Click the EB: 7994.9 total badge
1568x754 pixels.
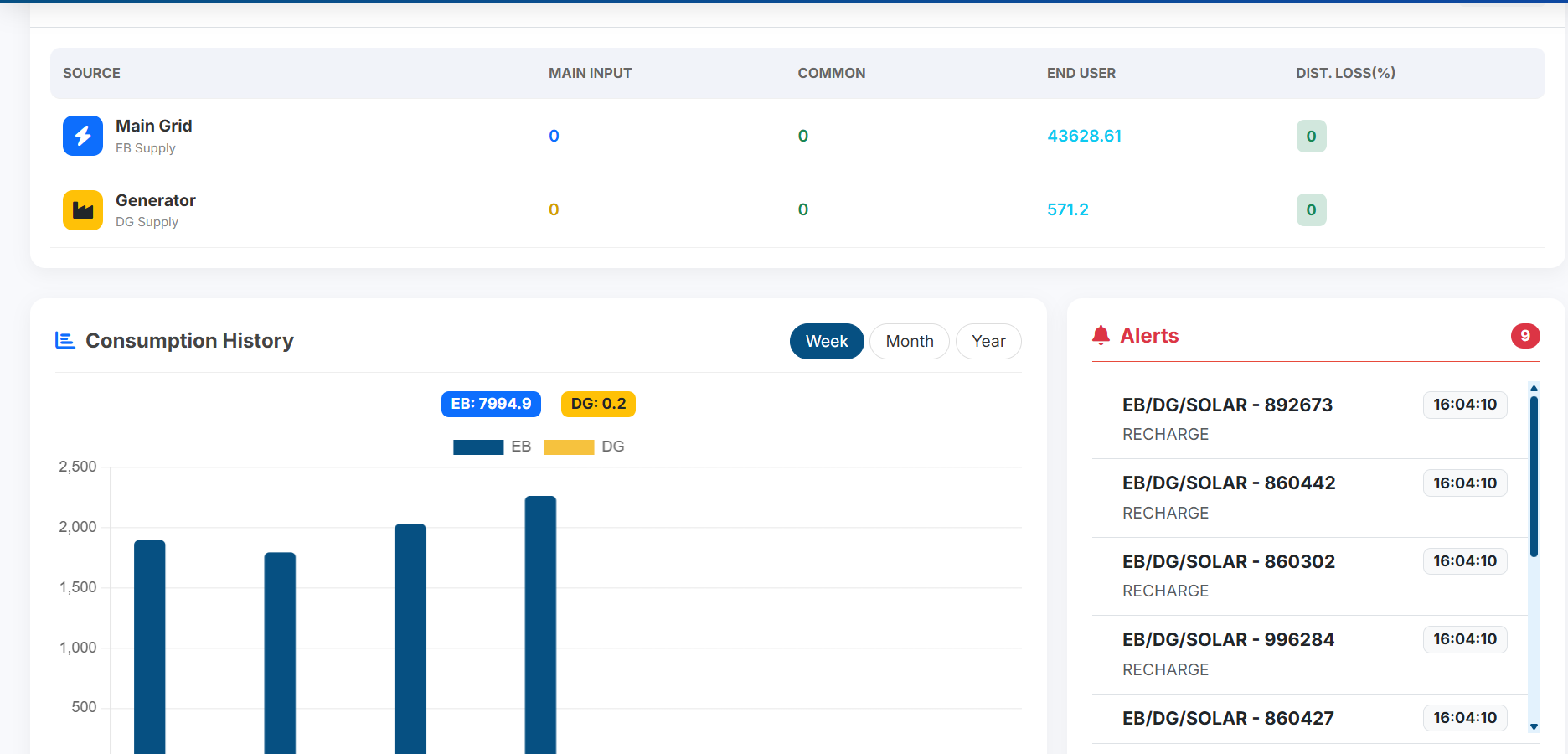coord(491,404)
